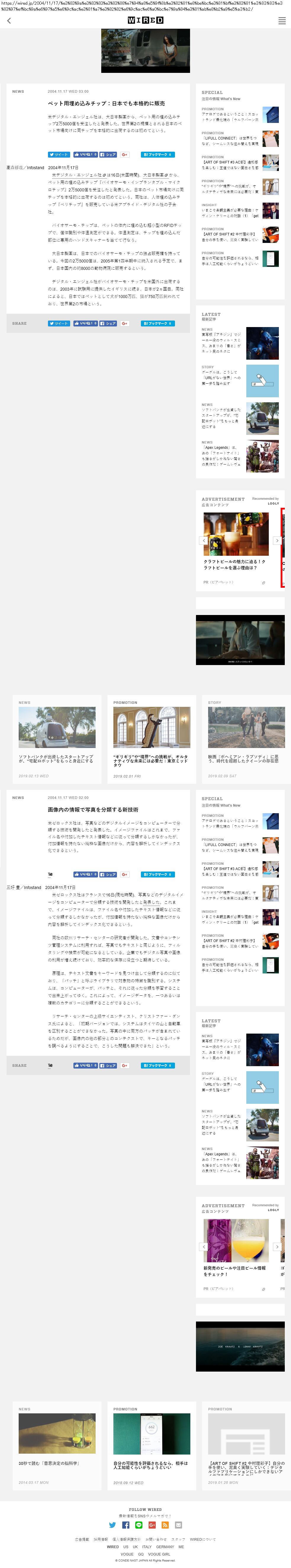Open AI evaluation promotion card dated 2018.09.12
Image resolution: width=291 pixels, height=1568 pixels.
coord(152,1446)
